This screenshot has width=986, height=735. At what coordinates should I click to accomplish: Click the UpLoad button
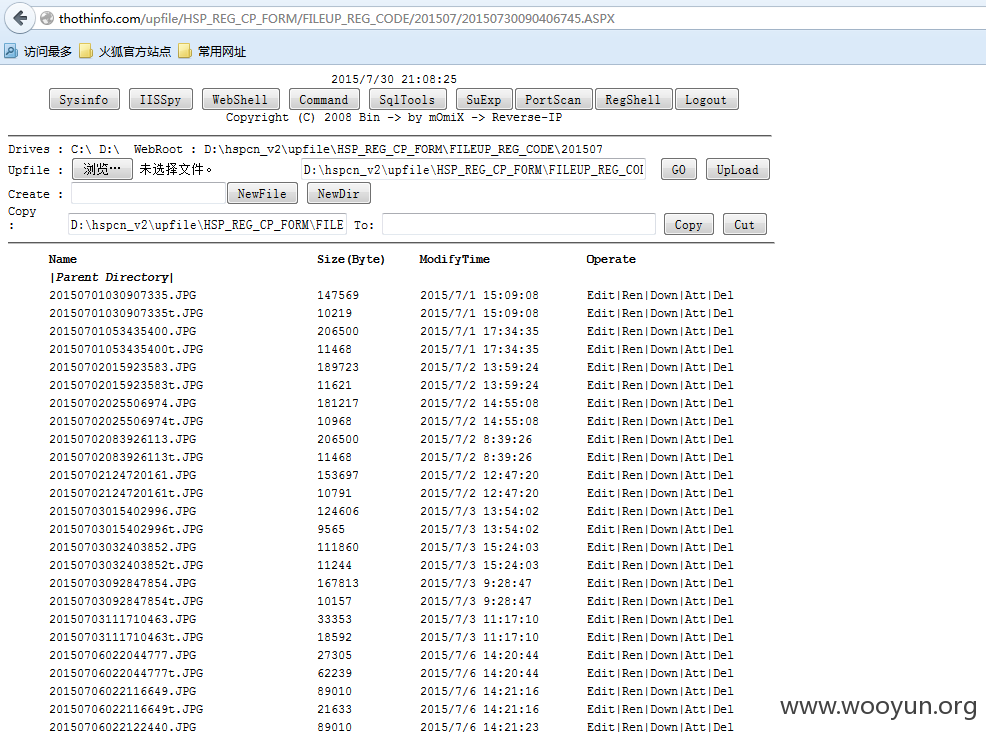click(x=738, y=169)
